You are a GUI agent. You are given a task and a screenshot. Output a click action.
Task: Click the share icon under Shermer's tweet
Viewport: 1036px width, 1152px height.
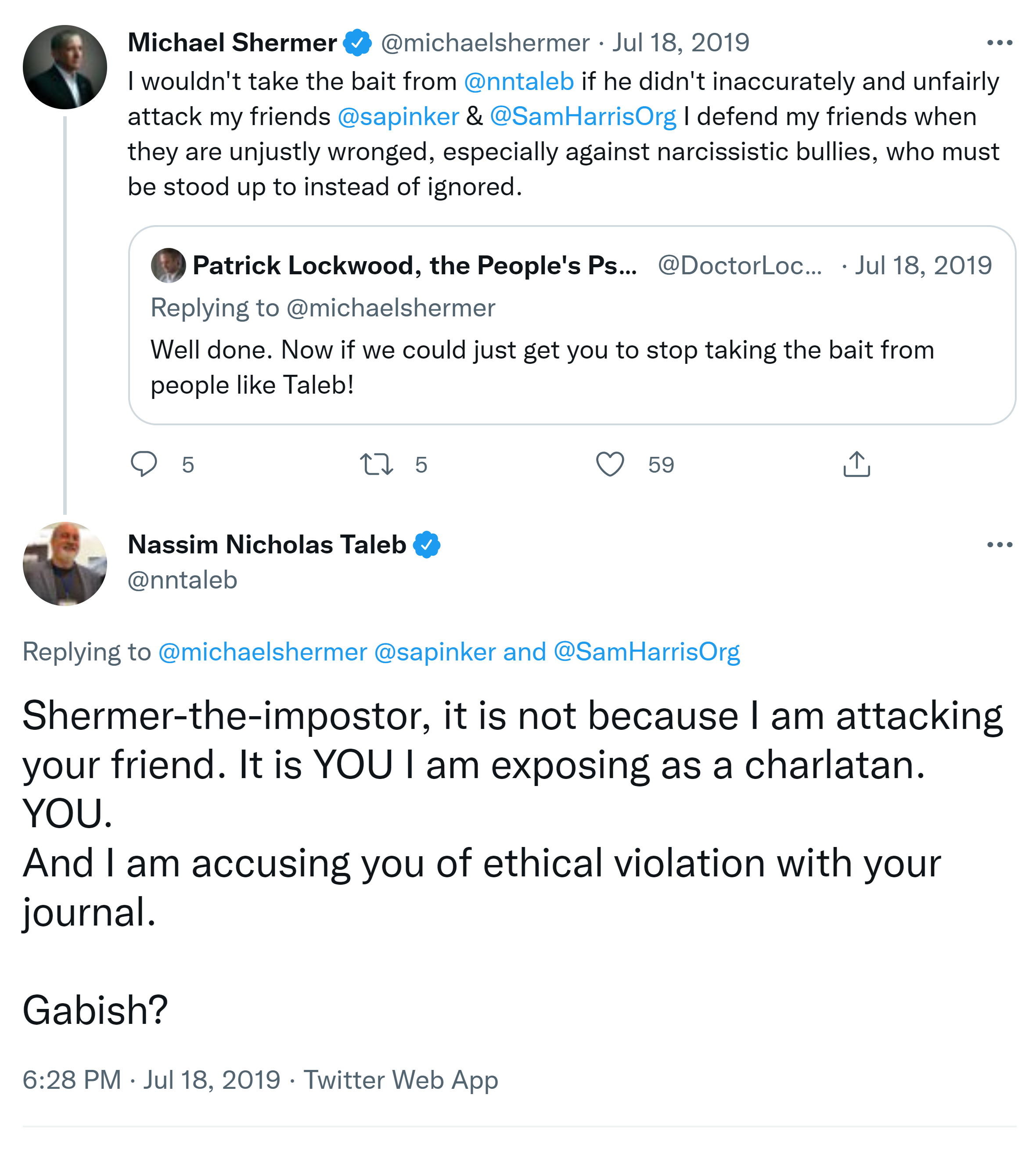click(x=856, y=464)
